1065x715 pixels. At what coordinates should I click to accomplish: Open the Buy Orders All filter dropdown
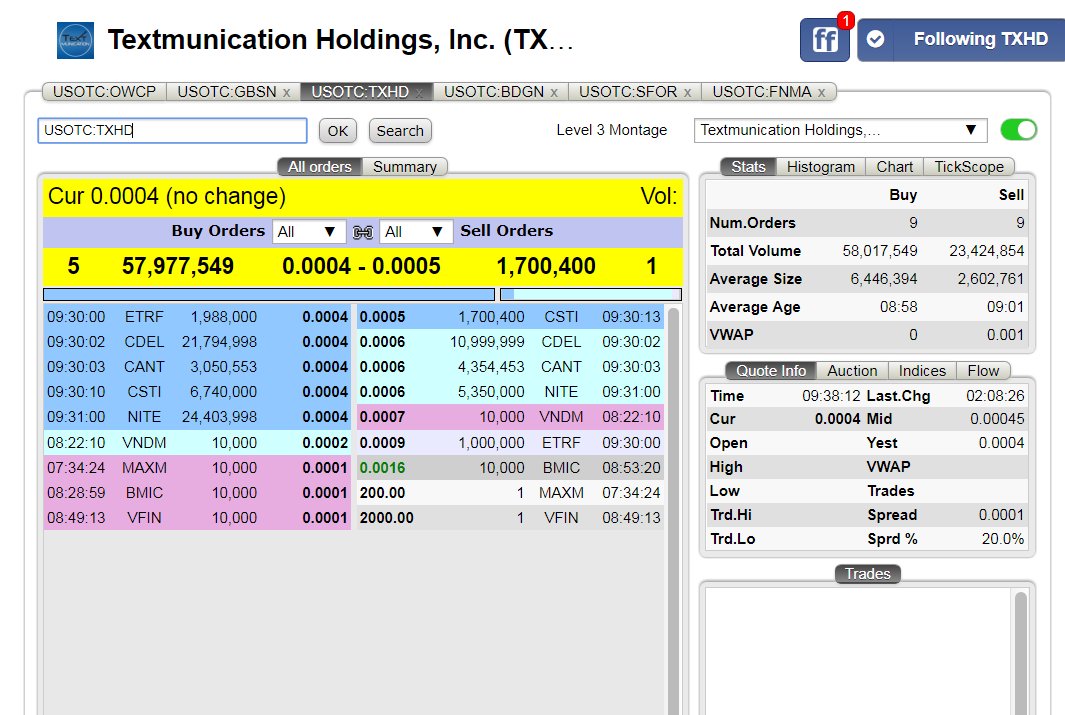pyautogui.click(x=309, y=232)
